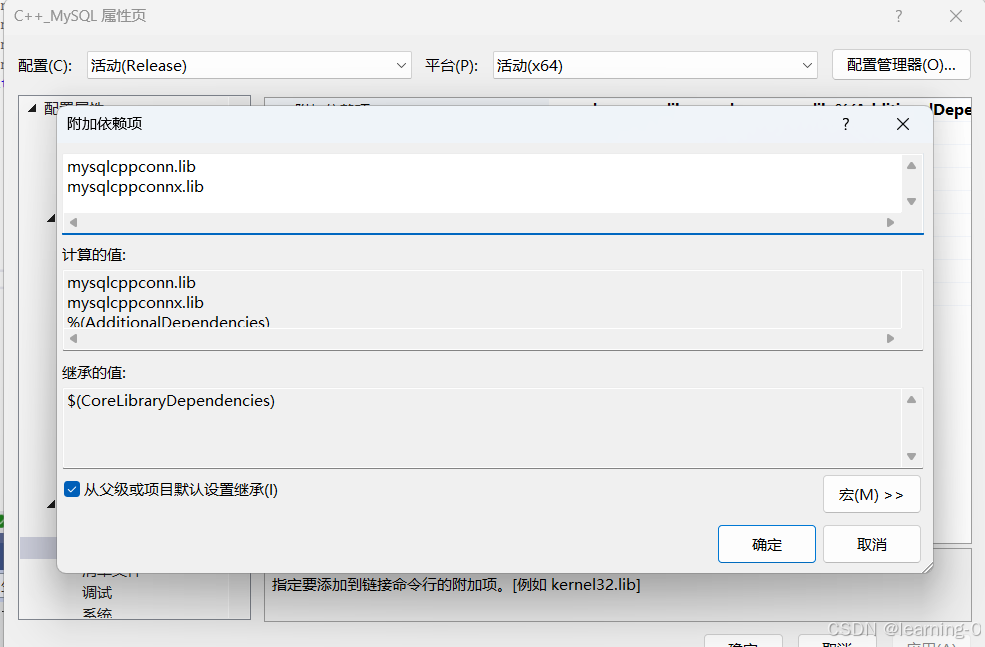This screenshot has height=647, width=985.
Task: Click the scroll-down arrow in dependencies edit box
Action: pos(911,202)
